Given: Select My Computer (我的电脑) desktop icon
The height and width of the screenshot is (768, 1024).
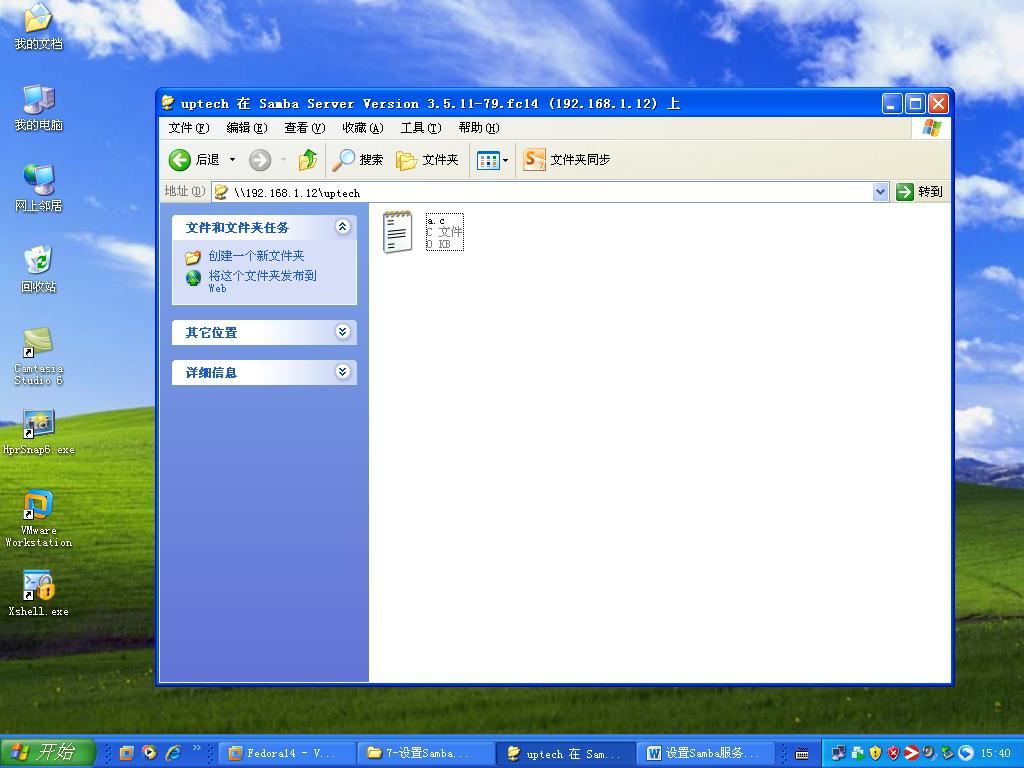Looking at the screenshot, I should (x=39, y=108).
